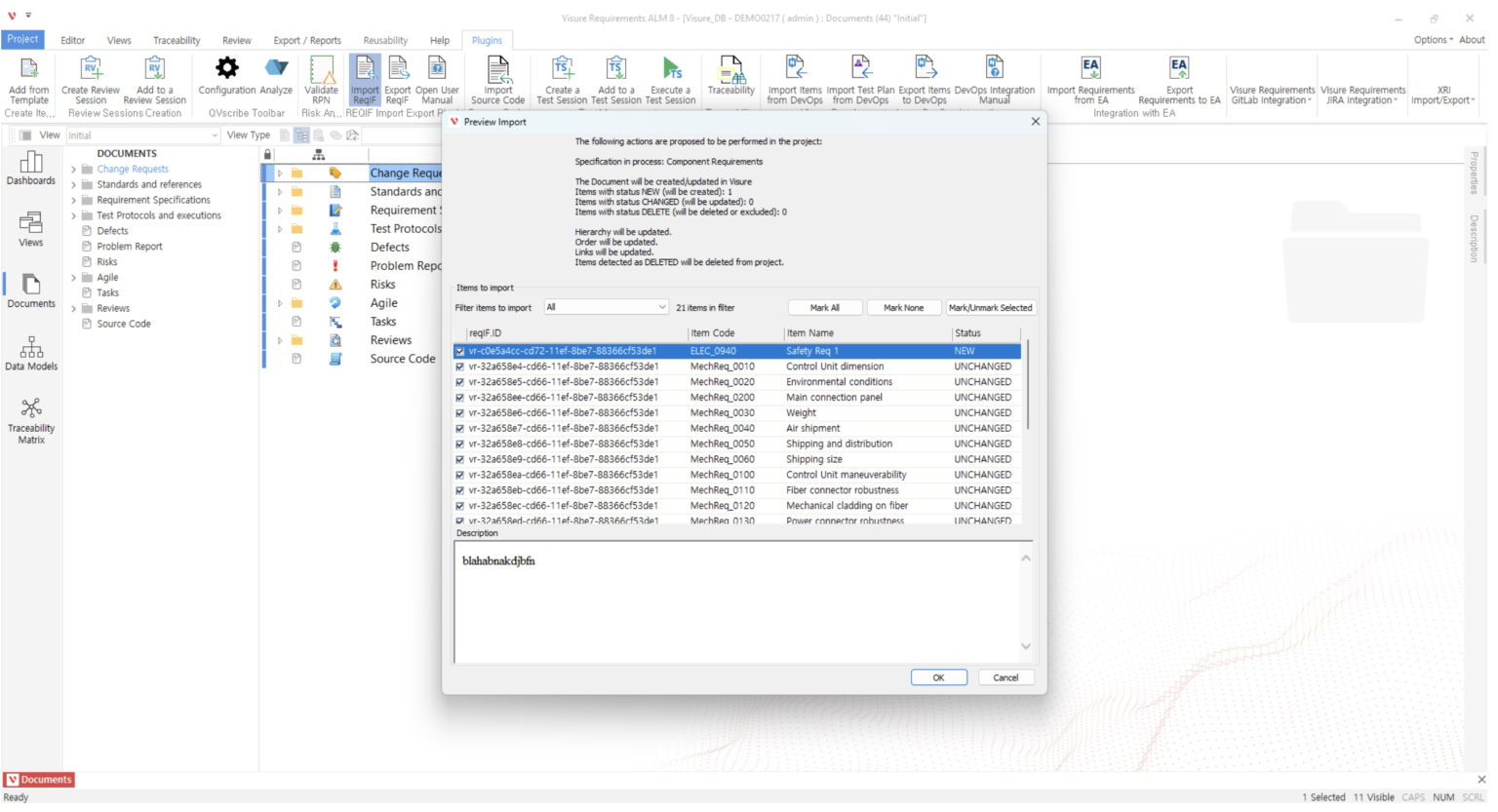Toggle checkbox for Control Unit dimension row
The image size is (1498, 812).
460,367
